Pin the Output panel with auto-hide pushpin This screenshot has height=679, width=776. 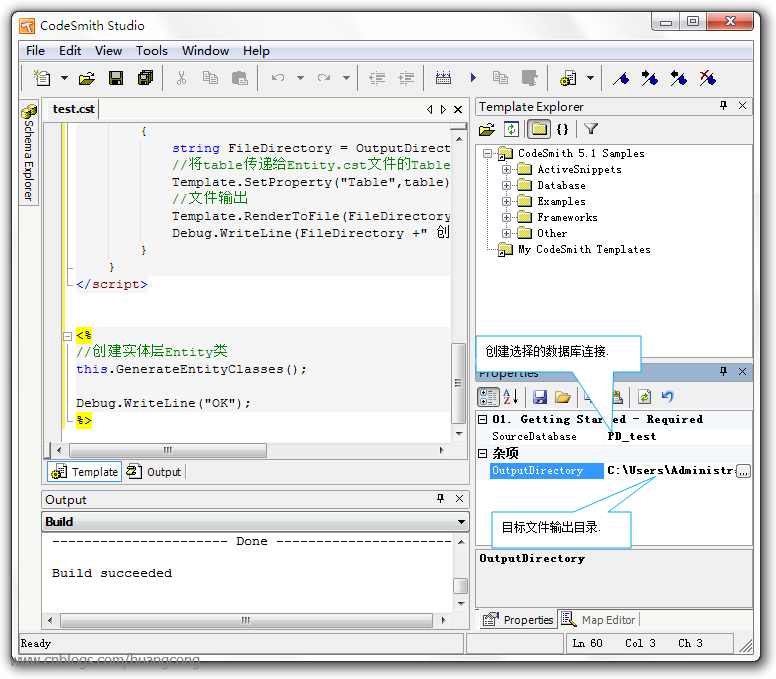(440, 499)
